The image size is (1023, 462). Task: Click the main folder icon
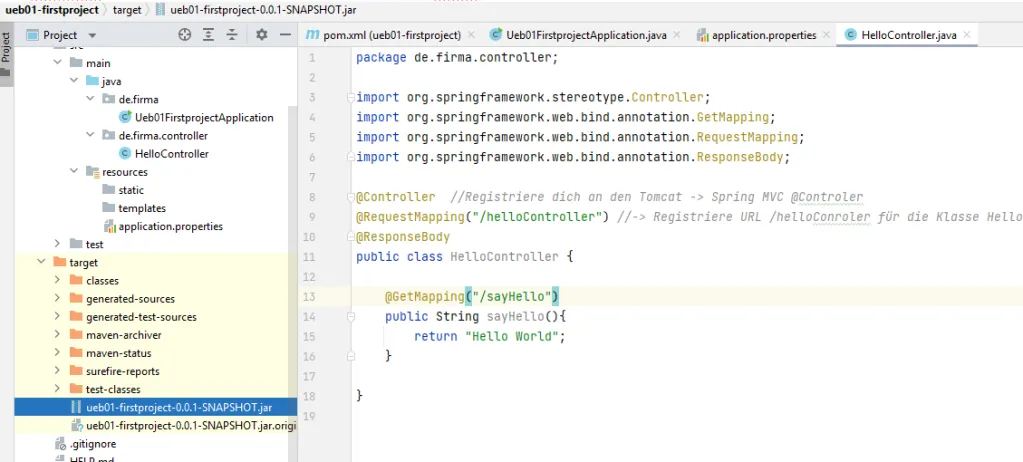76,63
